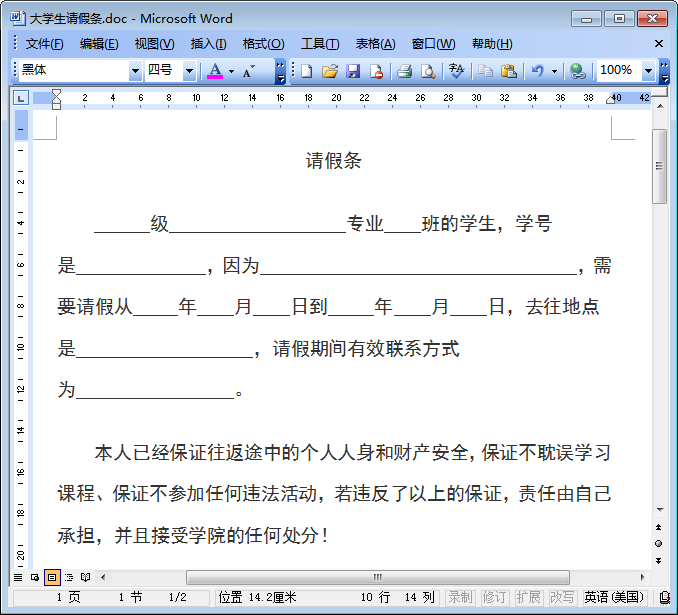Click the Copy icon in the toolbar

click(x=486, y=71)
